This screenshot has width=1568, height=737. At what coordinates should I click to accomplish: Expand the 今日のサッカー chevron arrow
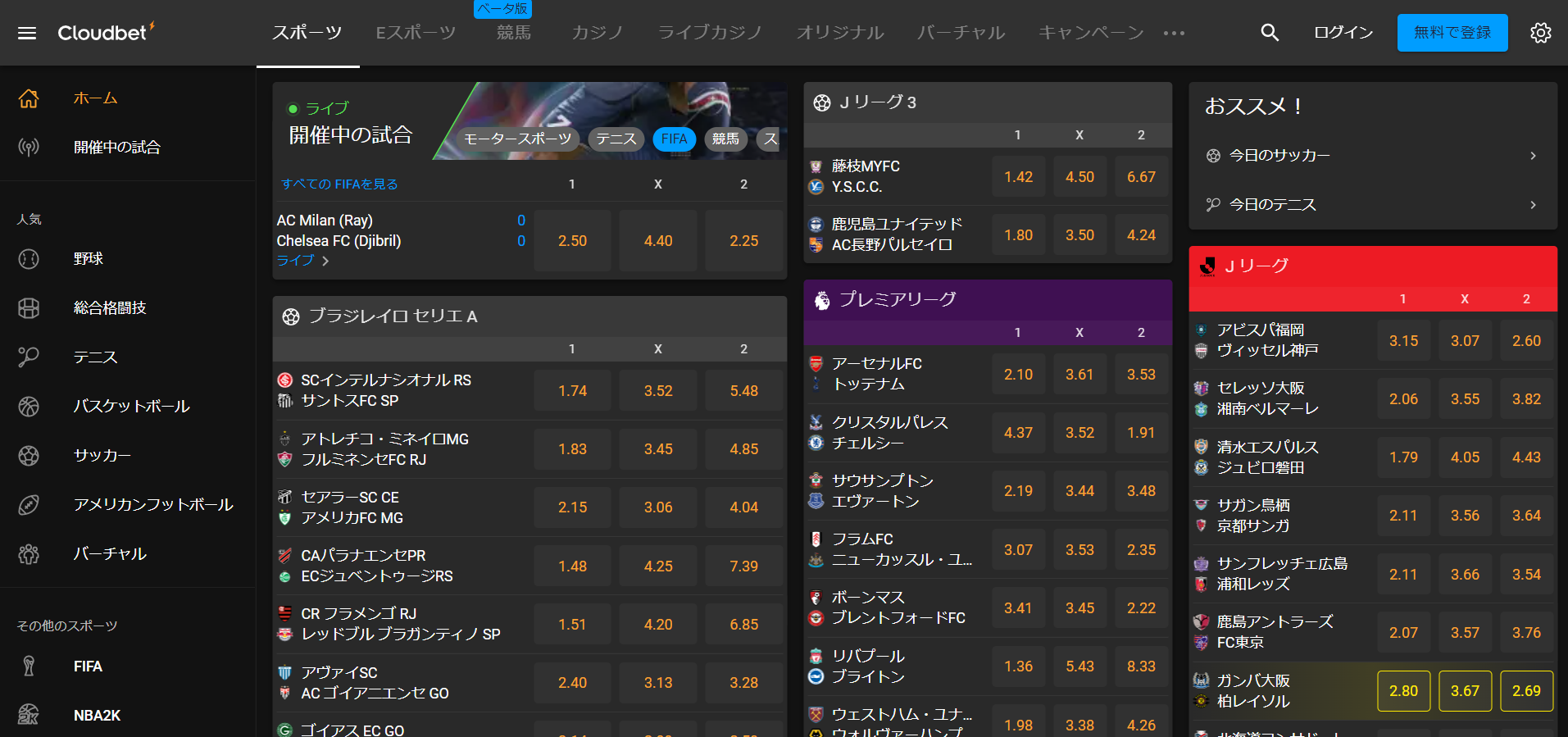(1533, 156)
